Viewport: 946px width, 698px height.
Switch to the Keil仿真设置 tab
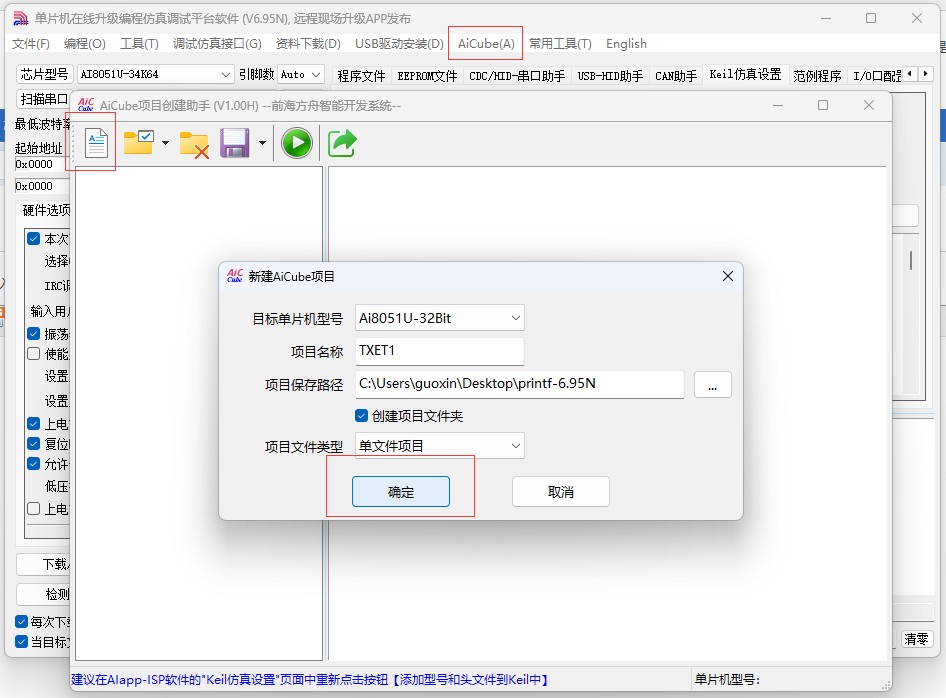pyautogui.click(x=745, y=74)
